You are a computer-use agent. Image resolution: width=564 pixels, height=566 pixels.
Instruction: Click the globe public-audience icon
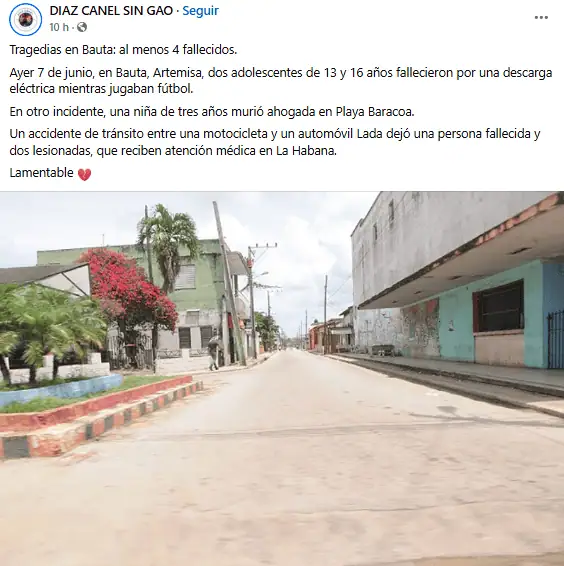(82, 27)
